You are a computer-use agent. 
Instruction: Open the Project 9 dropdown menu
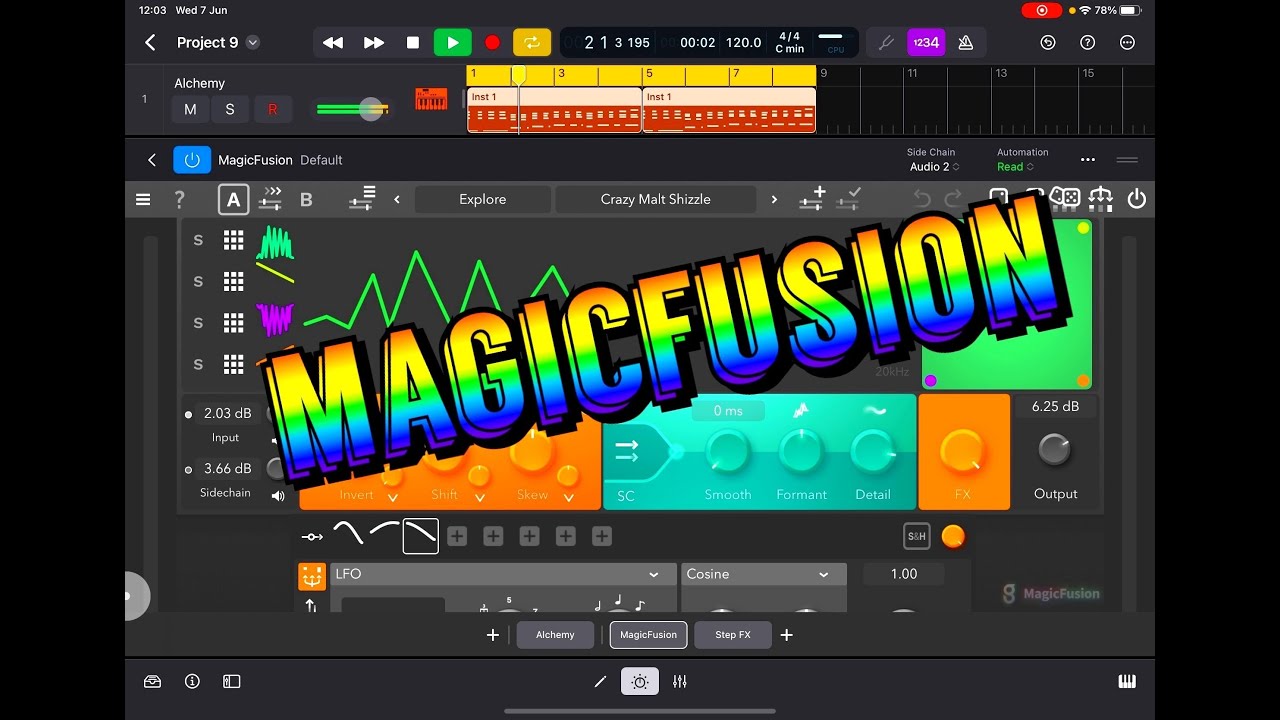pos(253,42)
